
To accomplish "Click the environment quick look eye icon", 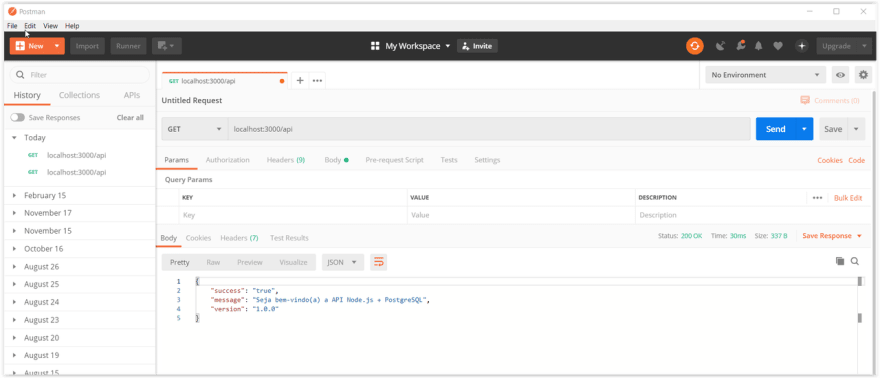I will tap(840, 75).
